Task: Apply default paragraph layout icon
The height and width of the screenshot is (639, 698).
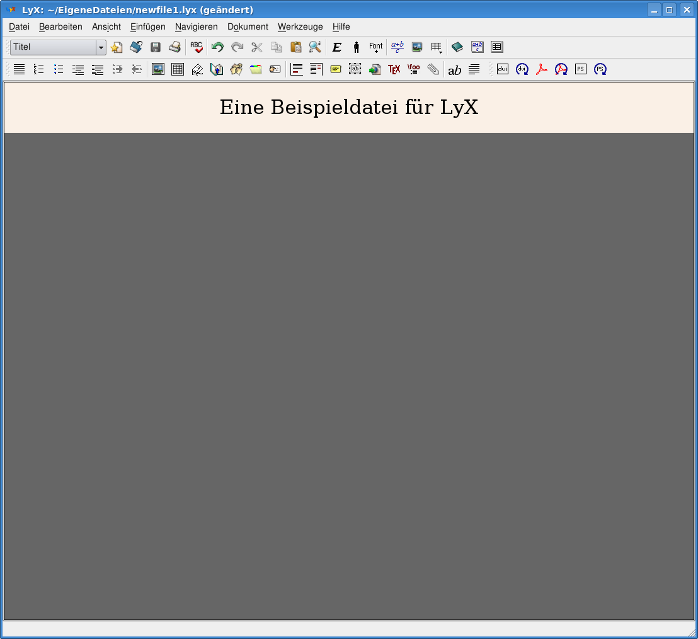Action: pos(19,69)
